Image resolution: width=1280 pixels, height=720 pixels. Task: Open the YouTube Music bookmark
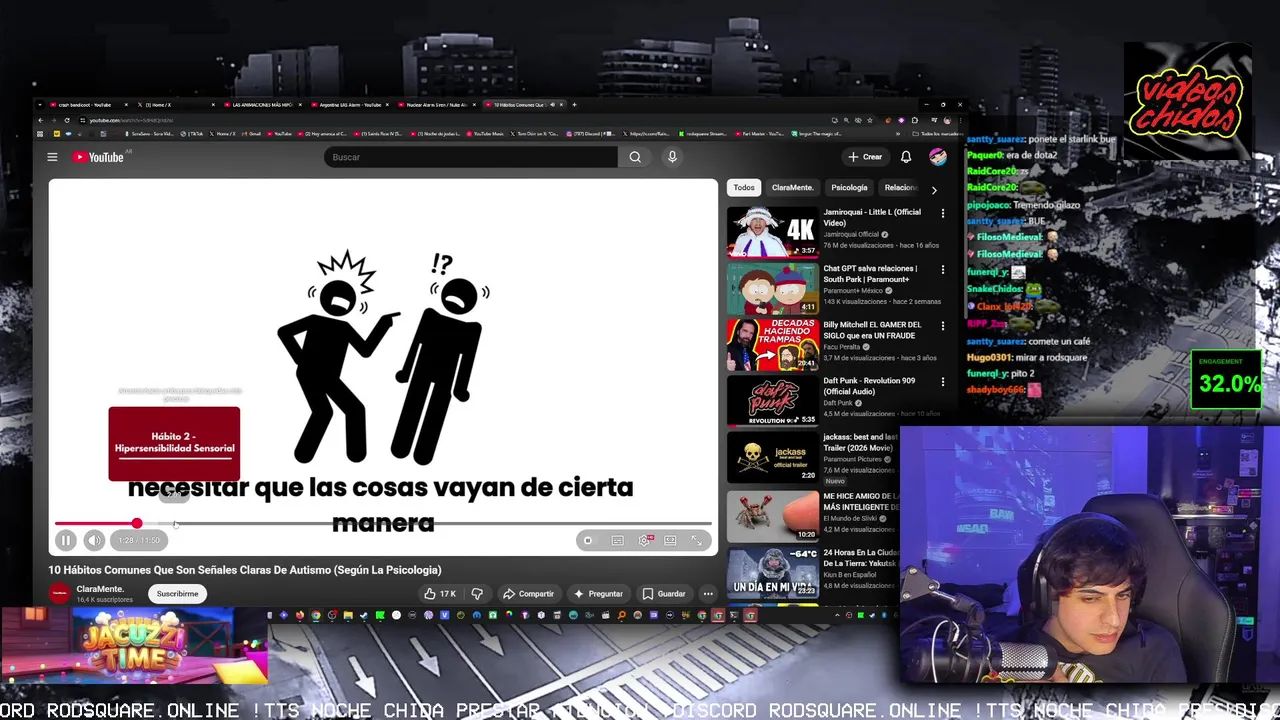[484, 133]
